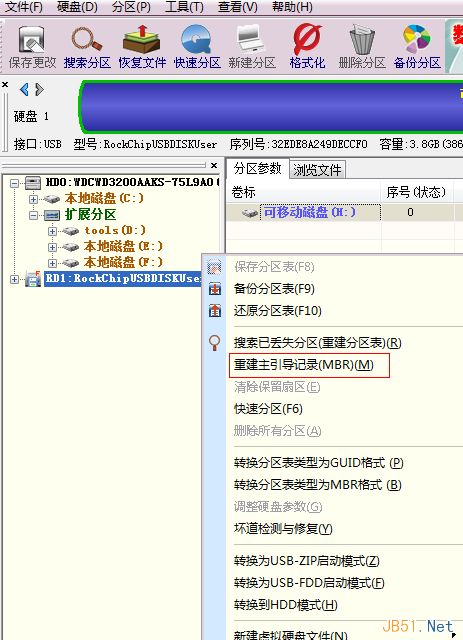
Task: Select 重建主引导记录(MBR) menu entry
Action: (304, 364)
